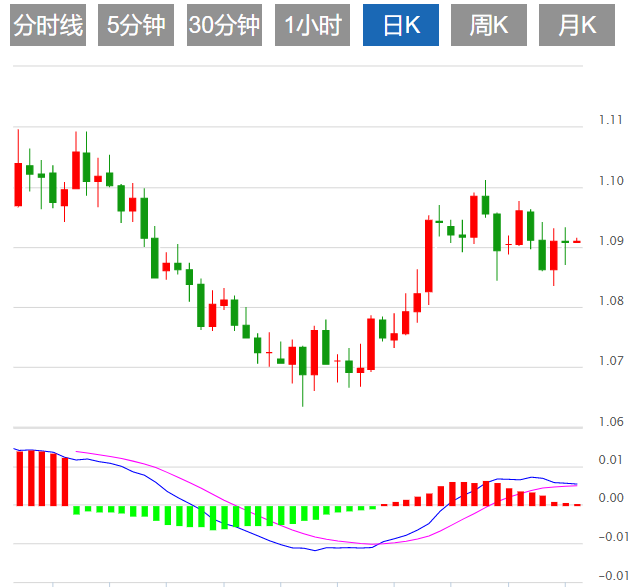
Task: Switch to the 周K weekly tab
Action: point(489,25)
